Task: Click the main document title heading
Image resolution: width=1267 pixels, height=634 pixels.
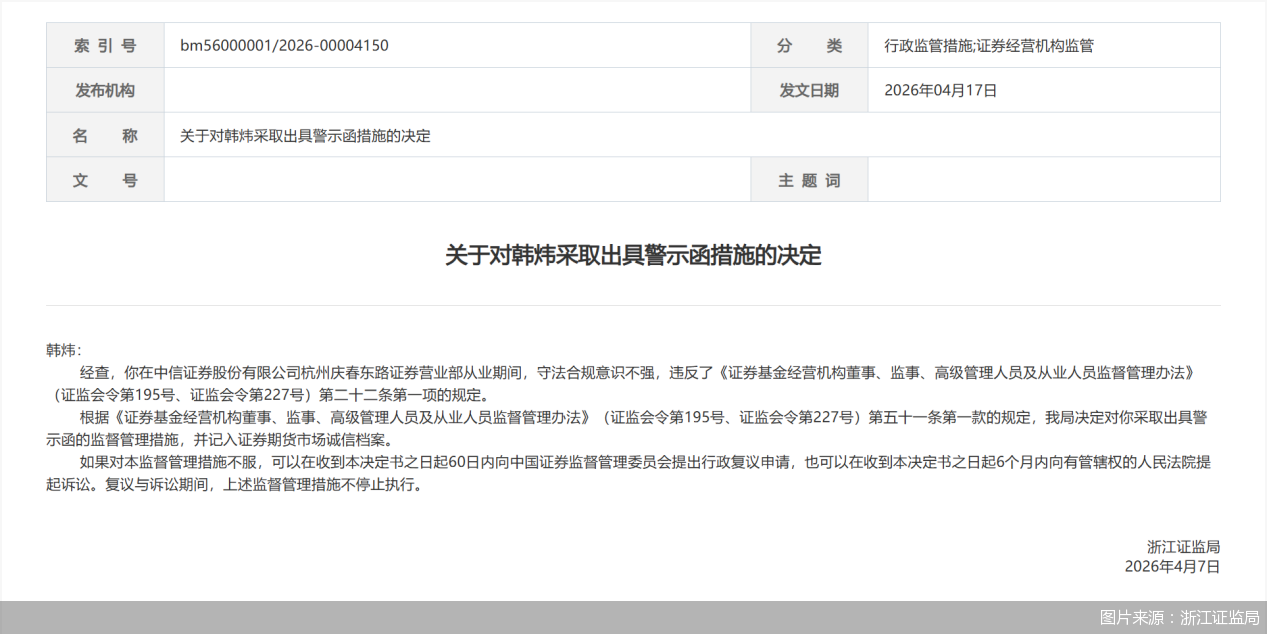Action: point(633,256)
